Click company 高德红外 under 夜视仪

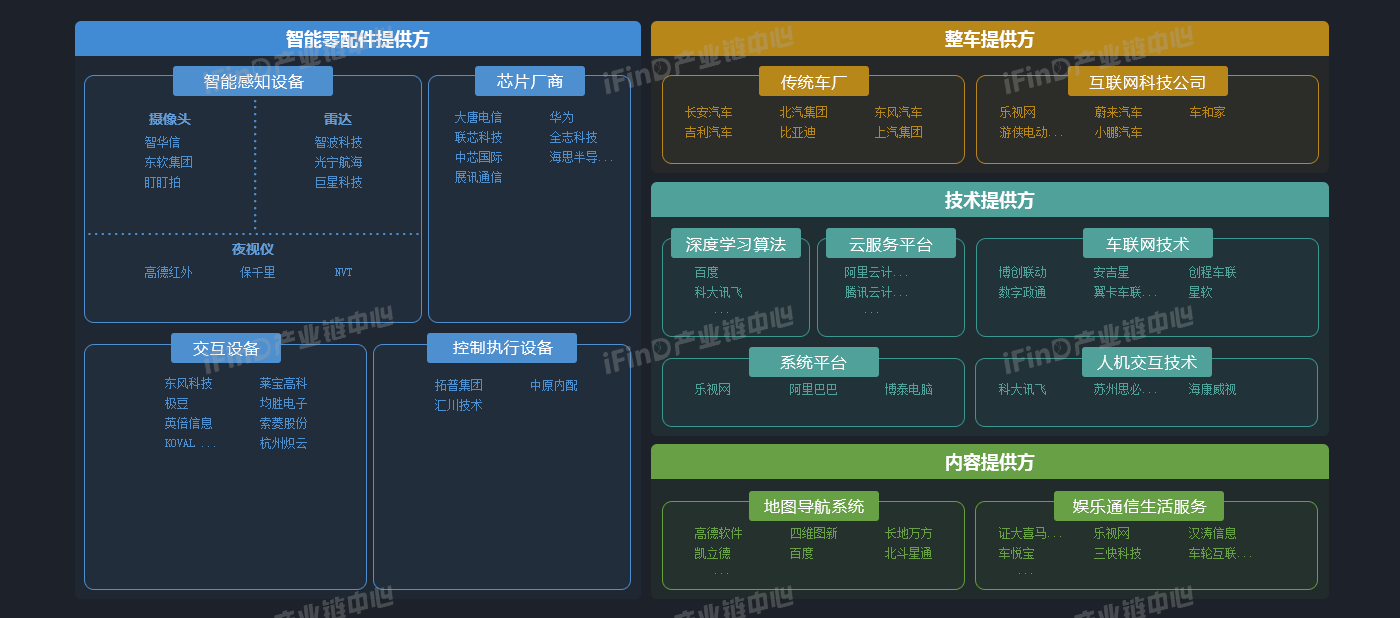pos(168,272)
